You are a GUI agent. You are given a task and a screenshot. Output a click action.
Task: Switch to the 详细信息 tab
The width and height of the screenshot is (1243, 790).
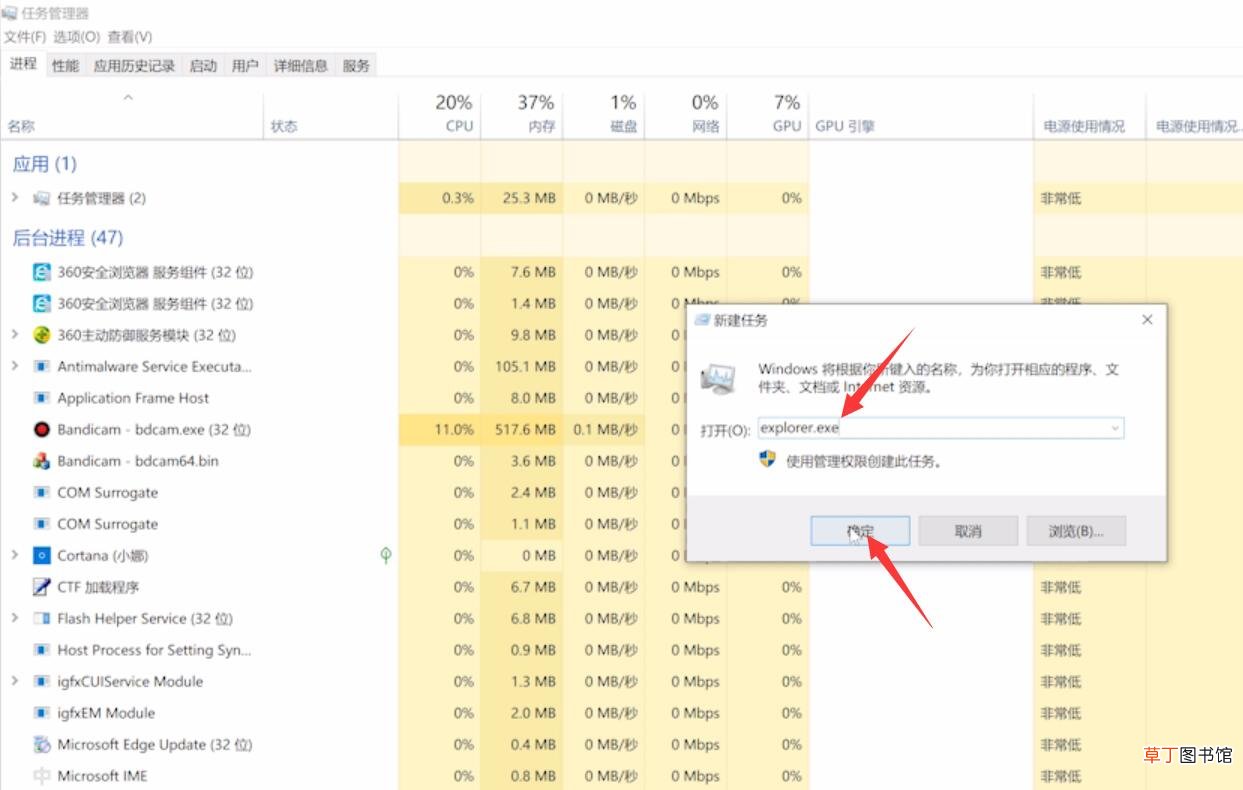[300, 66]
